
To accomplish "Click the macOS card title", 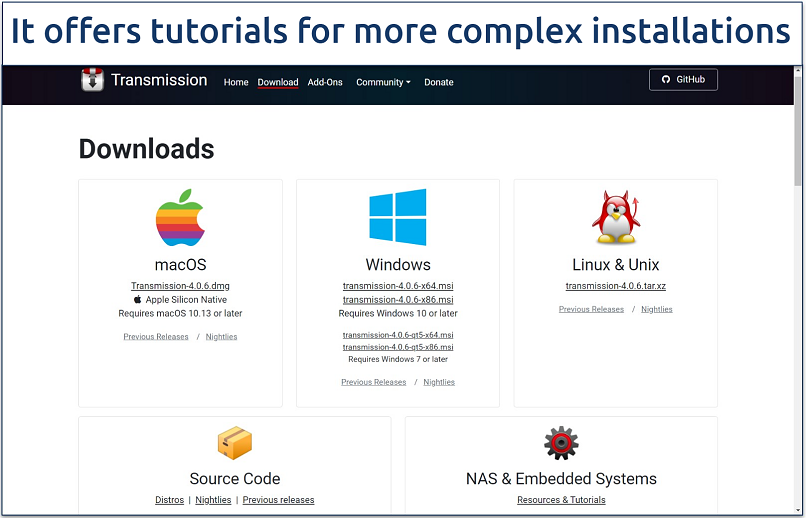I will (x=180, y=265).
